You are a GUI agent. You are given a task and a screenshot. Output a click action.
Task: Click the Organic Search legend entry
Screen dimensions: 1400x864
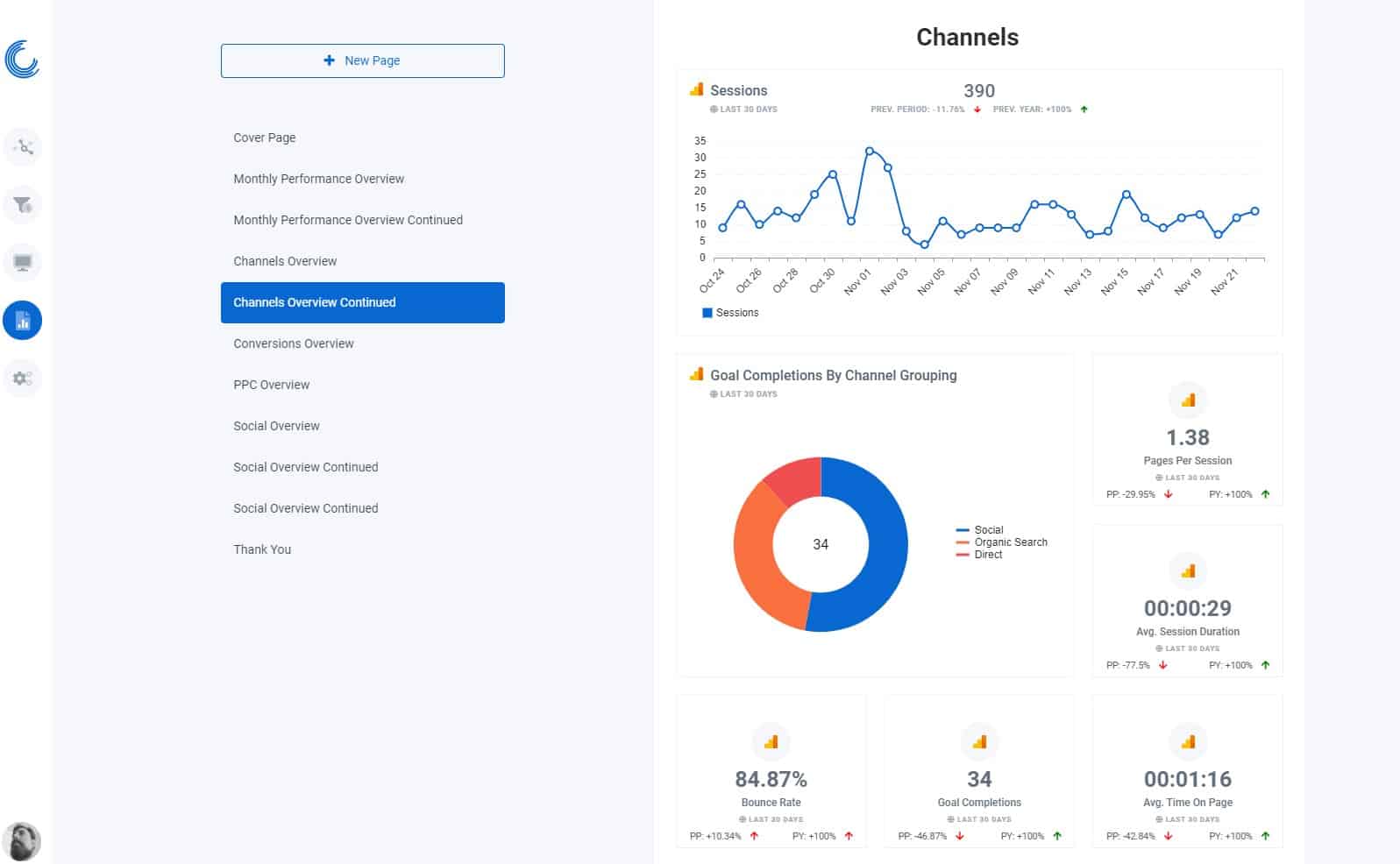pos(1010,542)
